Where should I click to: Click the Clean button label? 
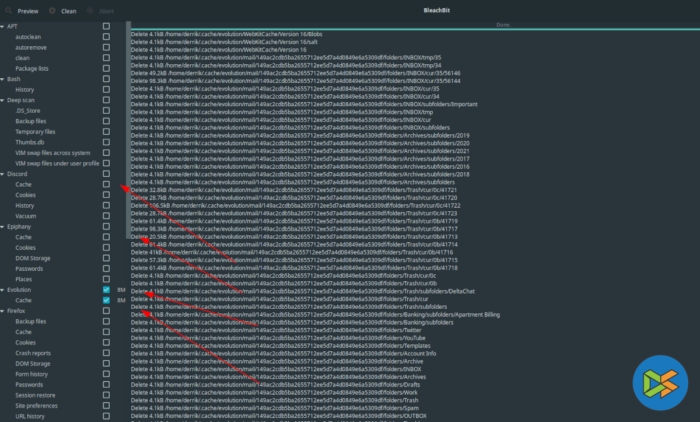pos(68,11)
